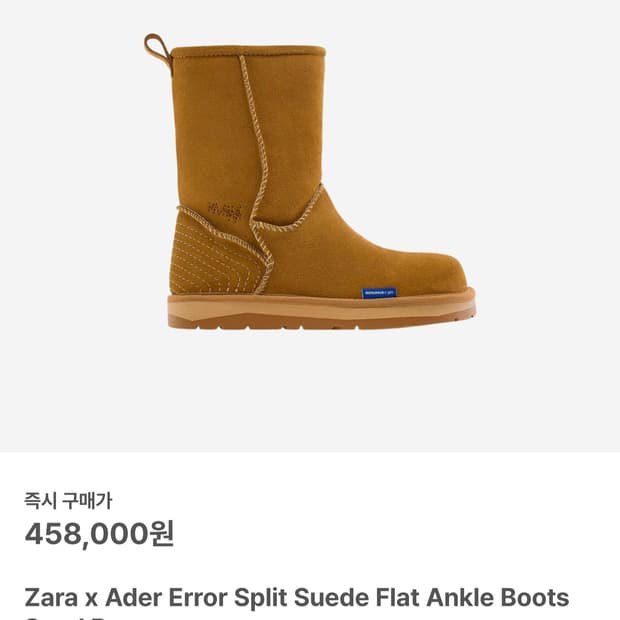
Task: Click the blue brand tag on boot
Action: tap(379, 293)
